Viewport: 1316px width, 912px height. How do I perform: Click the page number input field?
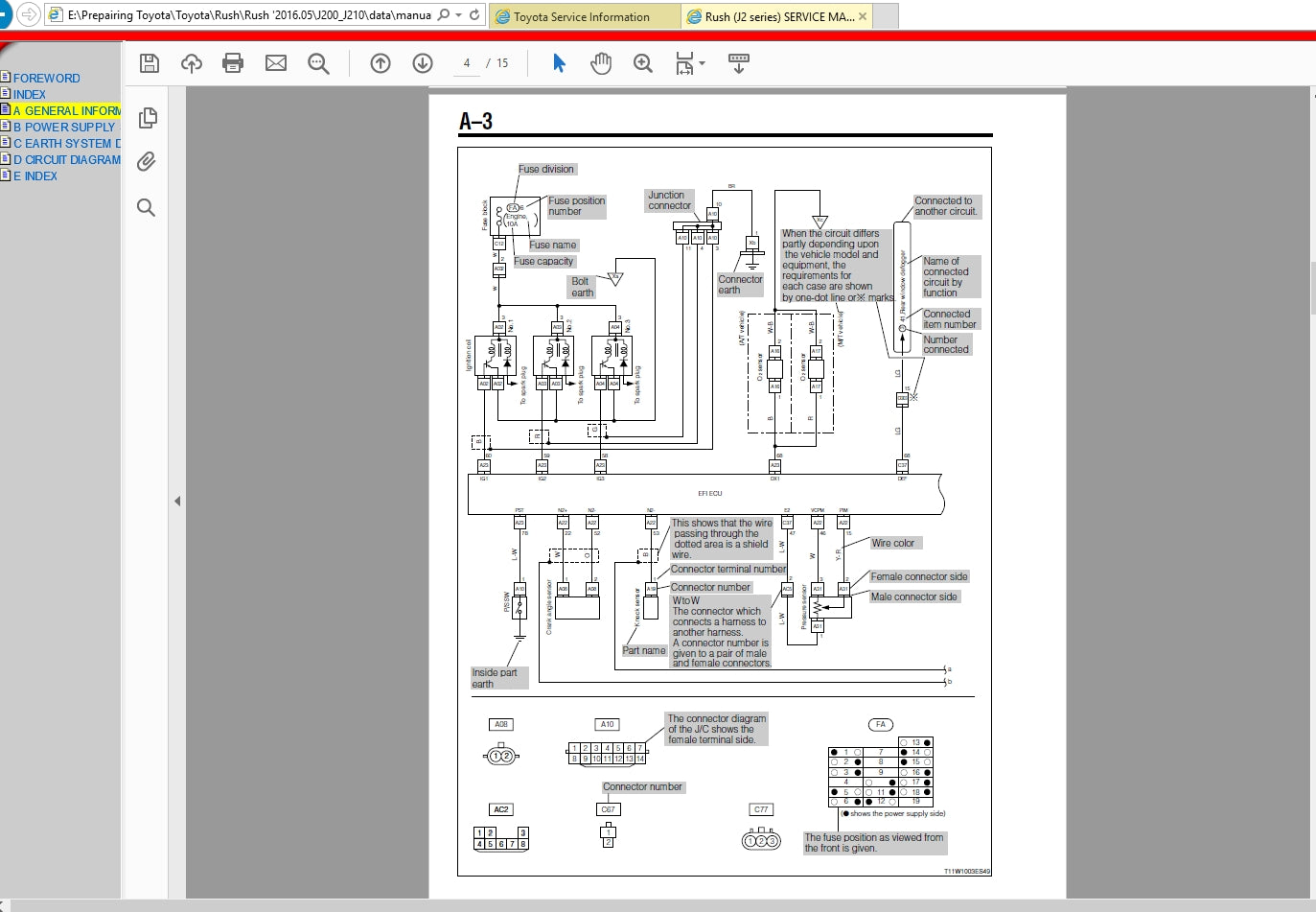(467, 62)
